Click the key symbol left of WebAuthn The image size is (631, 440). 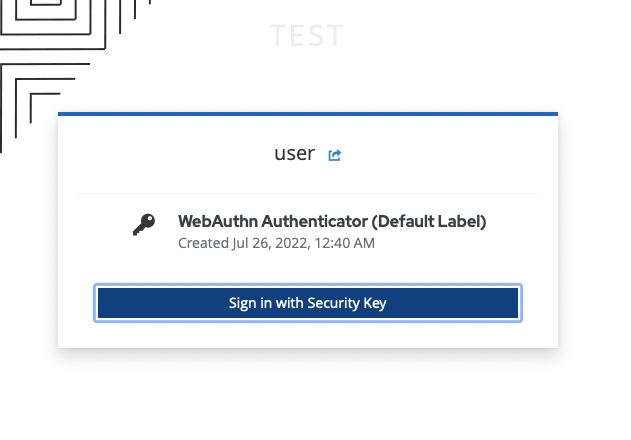[x=144, y=226]
